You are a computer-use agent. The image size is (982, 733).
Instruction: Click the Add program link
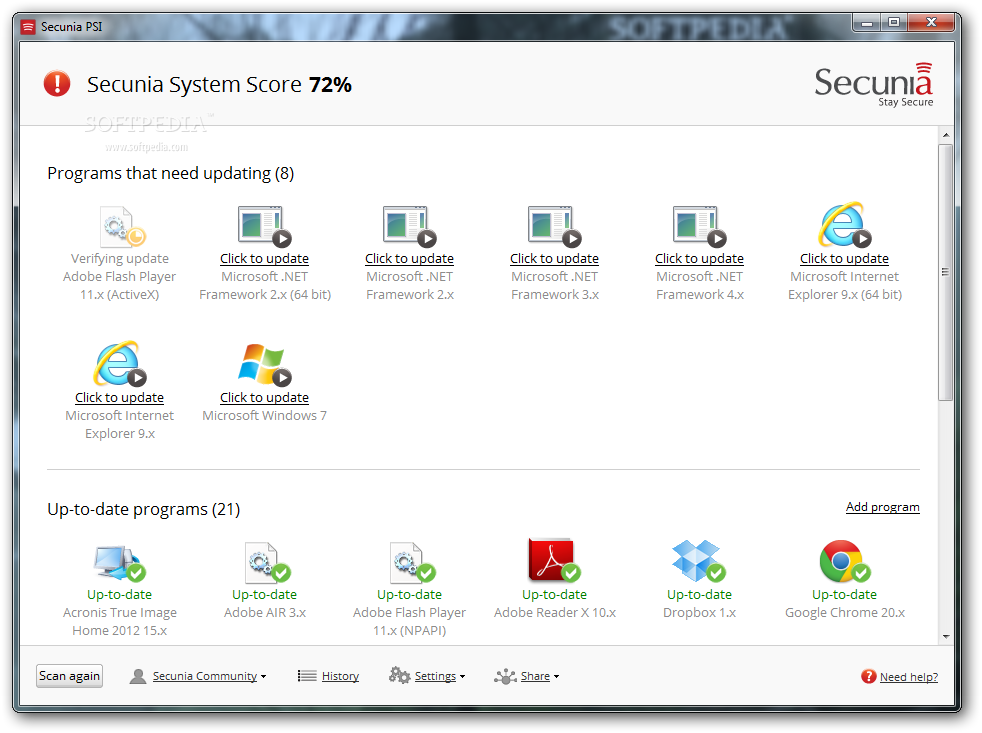pyautogui.click(x=882, y=507)
